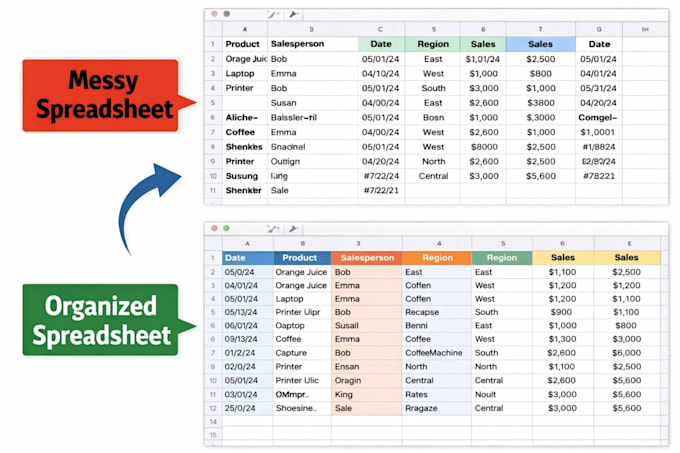
Task: Select the "$900" sales cell
Action: tap(562, 312)
